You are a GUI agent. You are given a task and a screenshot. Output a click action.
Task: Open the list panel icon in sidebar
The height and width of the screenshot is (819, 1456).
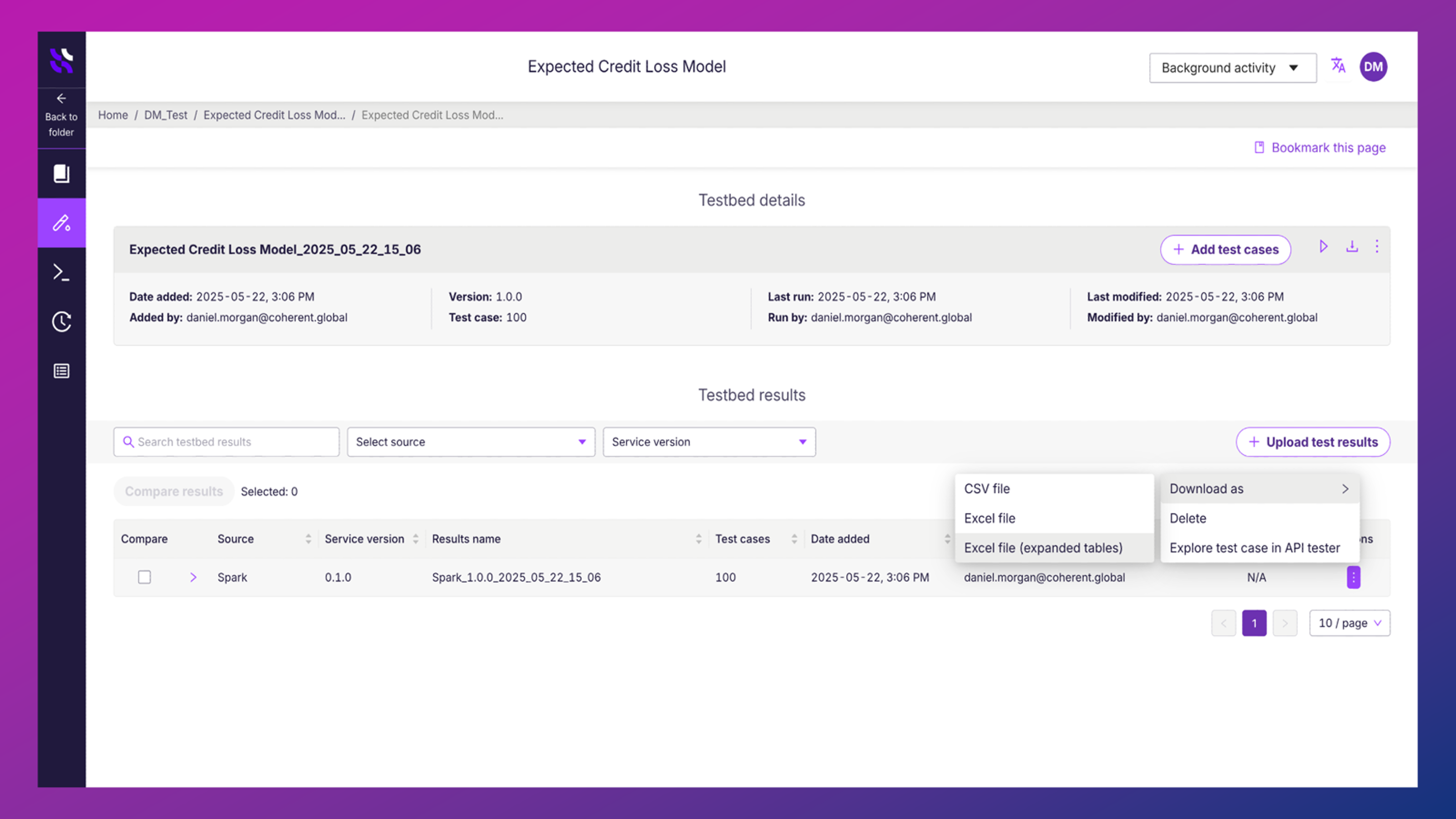pos(61,371)
